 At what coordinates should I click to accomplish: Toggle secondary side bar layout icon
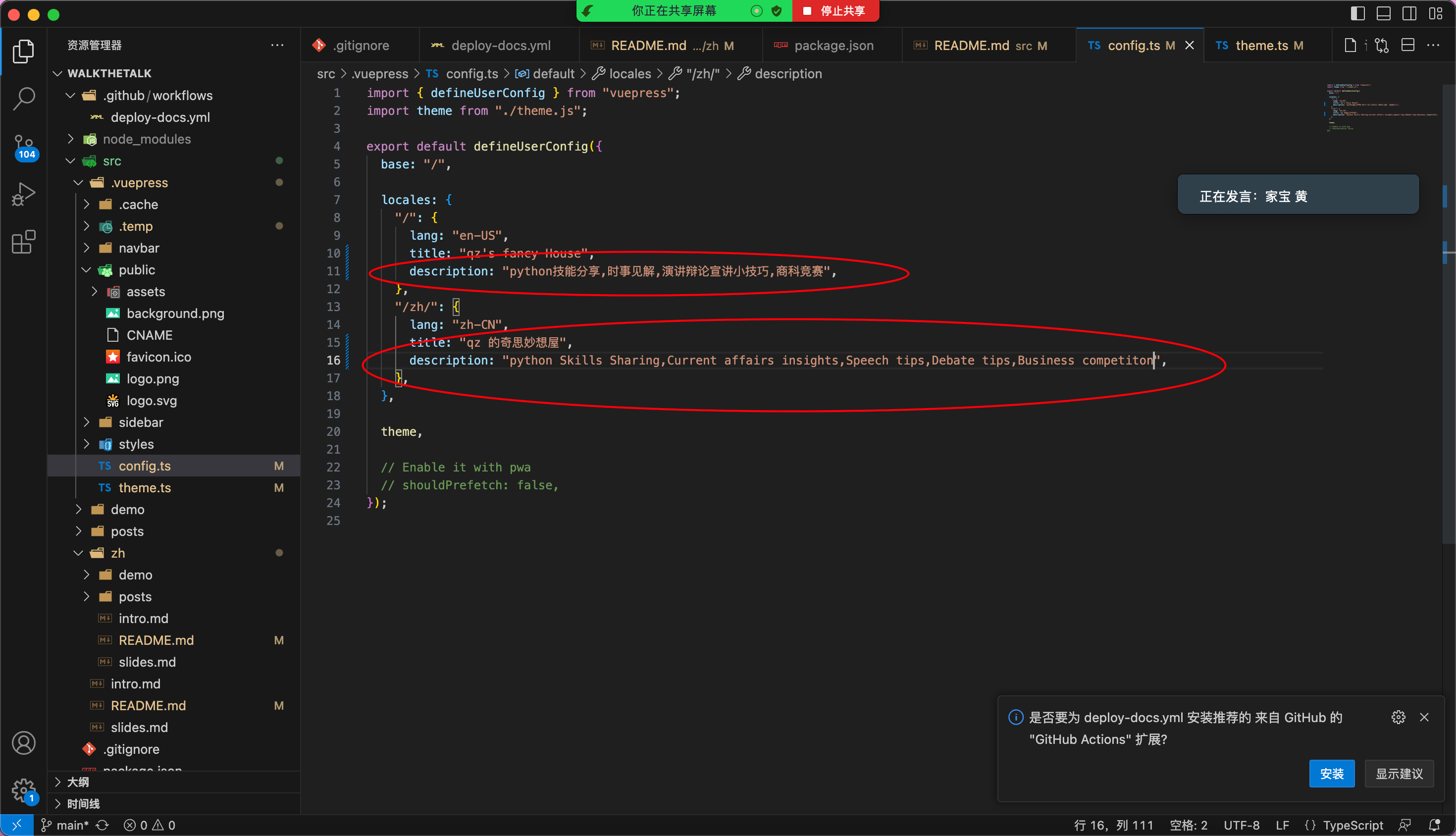pos(1409,13)
